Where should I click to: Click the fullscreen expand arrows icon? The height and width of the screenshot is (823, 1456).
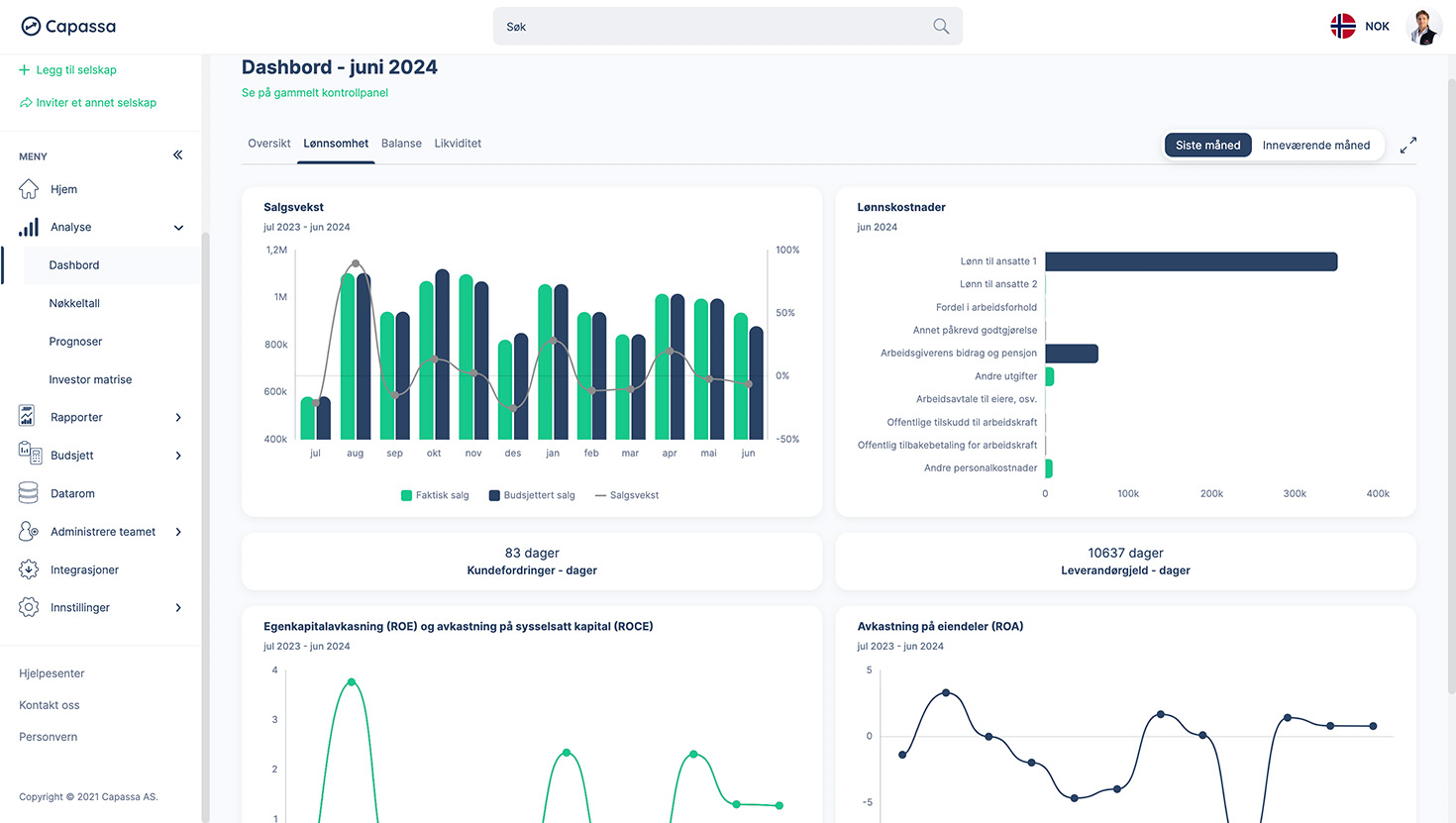[x=1407, y=146]
